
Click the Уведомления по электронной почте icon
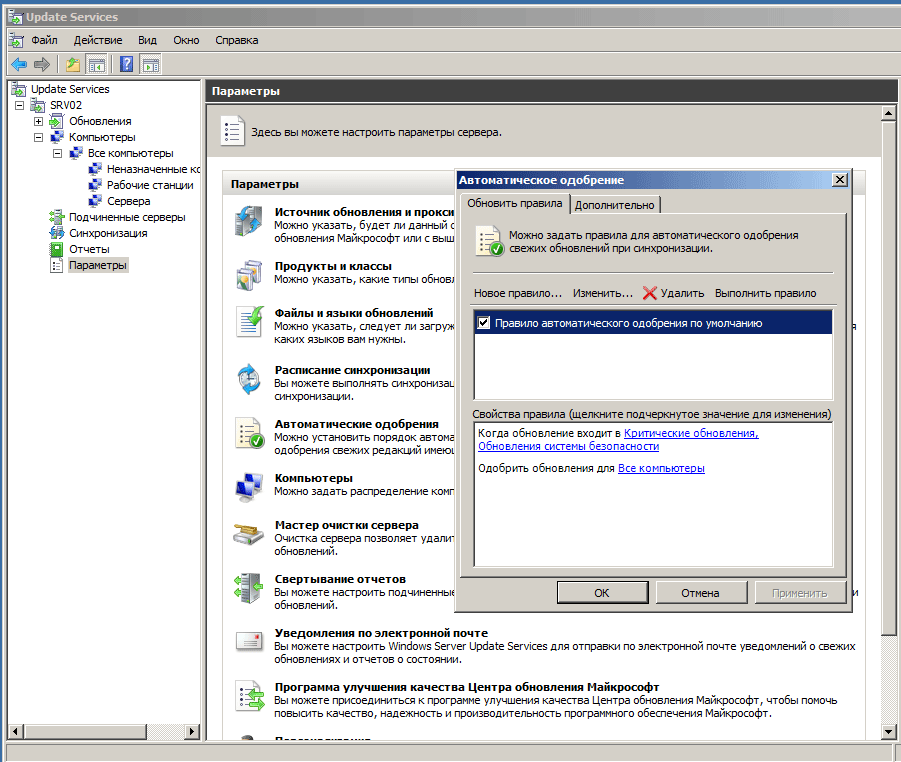point(248,641)
